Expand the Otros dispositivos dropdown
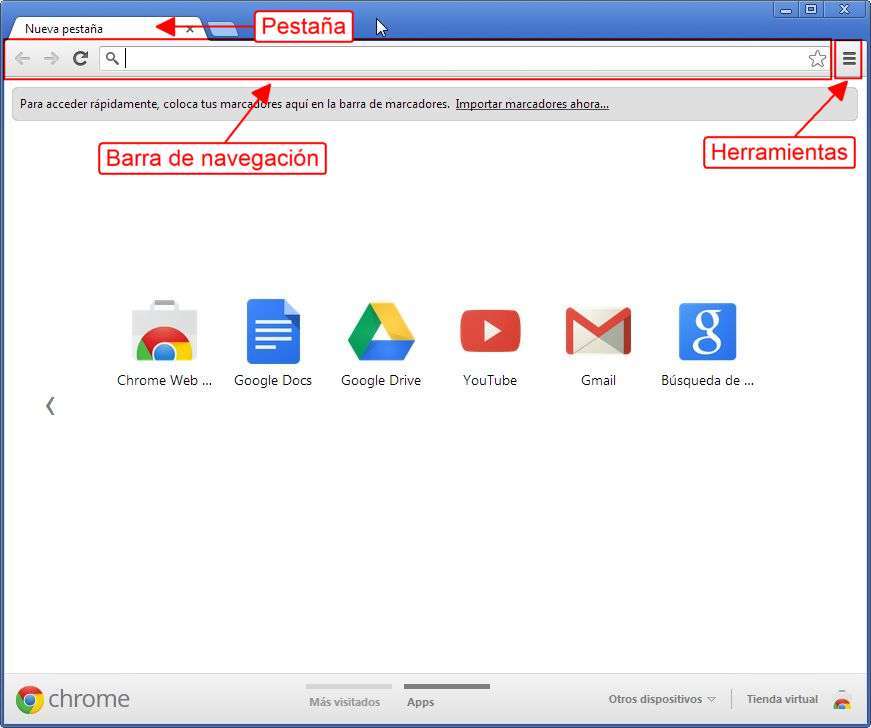 pos(662,699)
